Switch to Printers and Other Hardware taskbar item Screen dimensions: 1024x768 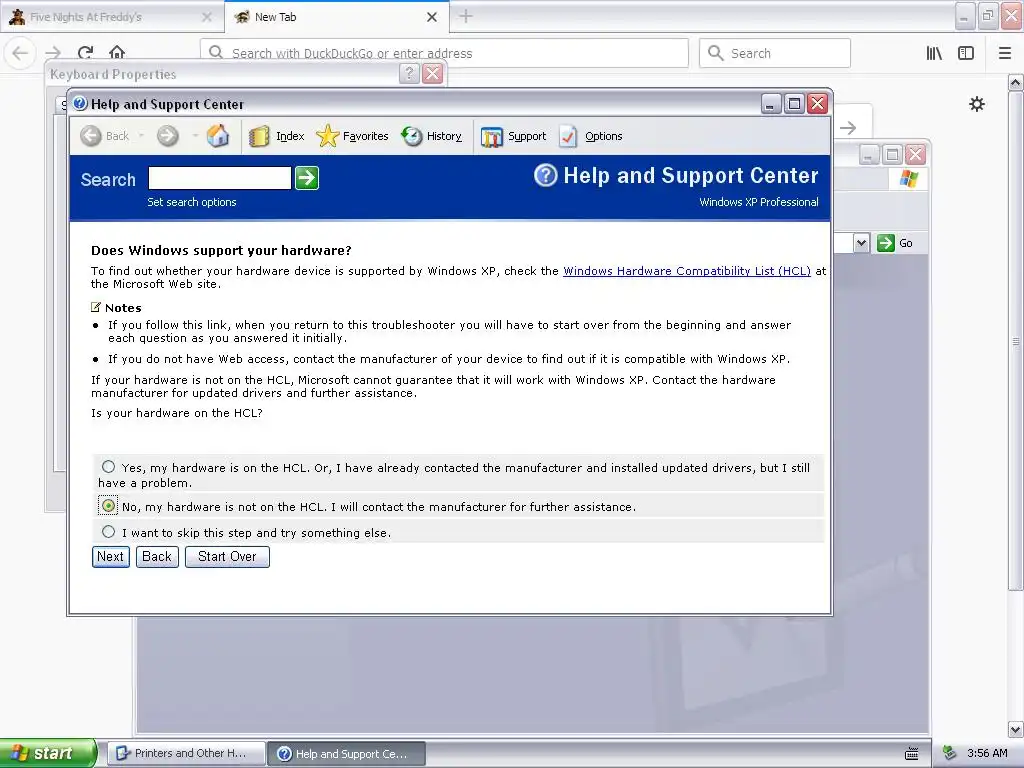tap(186, 753)
